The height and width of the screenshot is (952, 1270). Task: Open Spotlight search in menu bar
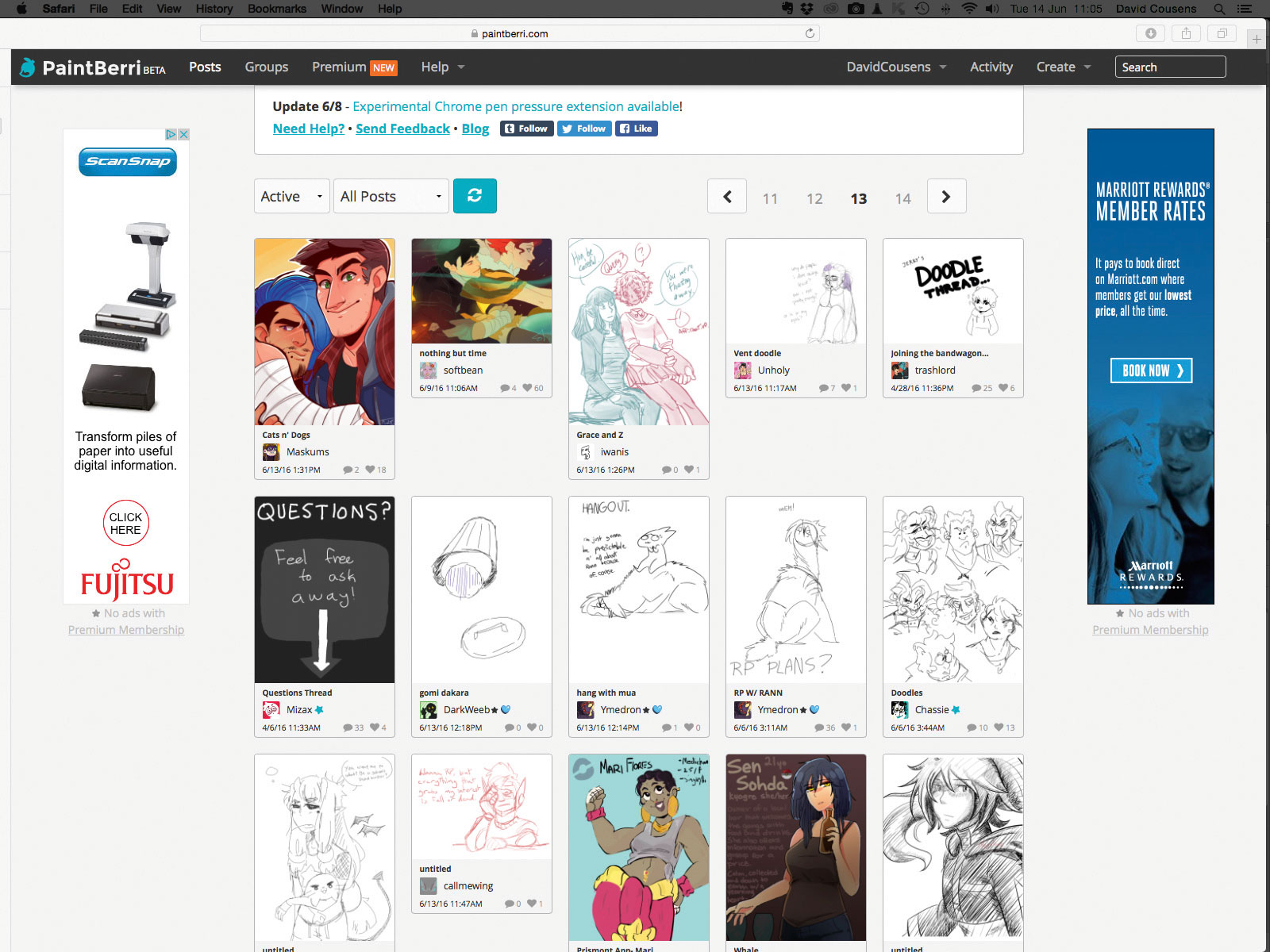point(1219,9)
